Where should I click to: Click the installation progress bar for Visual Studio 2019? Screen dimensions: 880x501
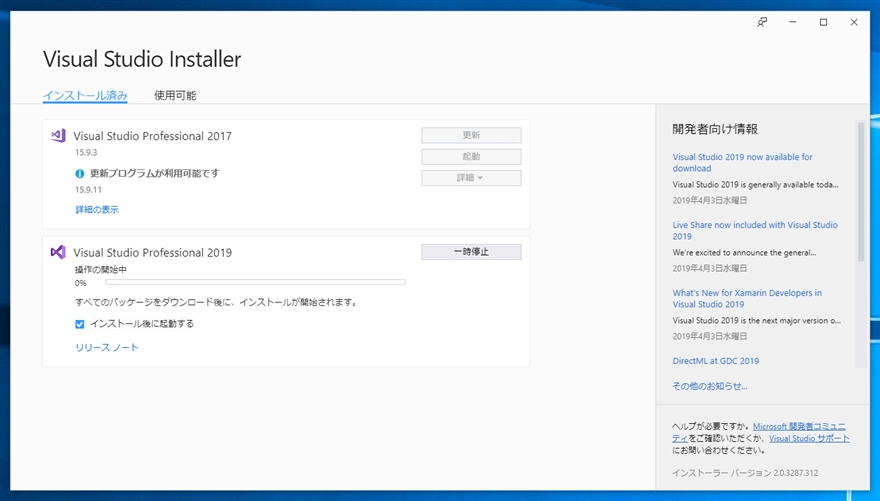[255, 282]
